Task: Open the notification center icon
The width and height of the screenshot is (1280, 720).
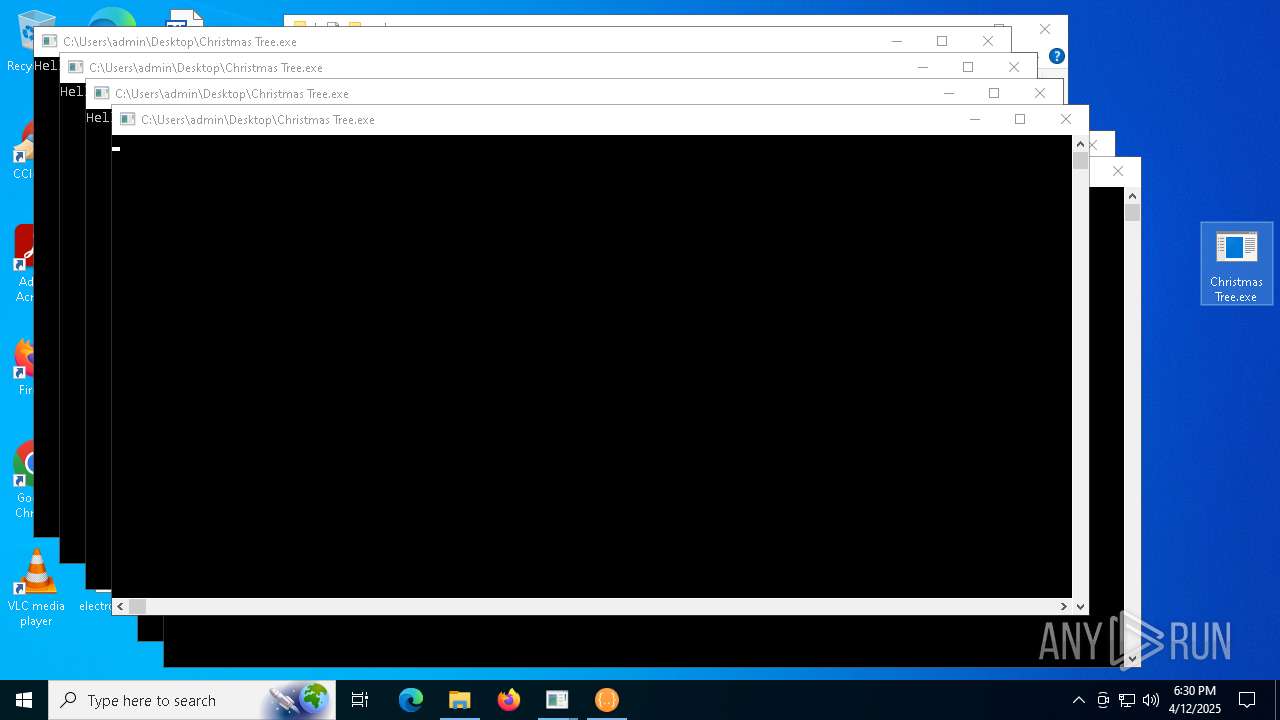Action: [1247, 700]
